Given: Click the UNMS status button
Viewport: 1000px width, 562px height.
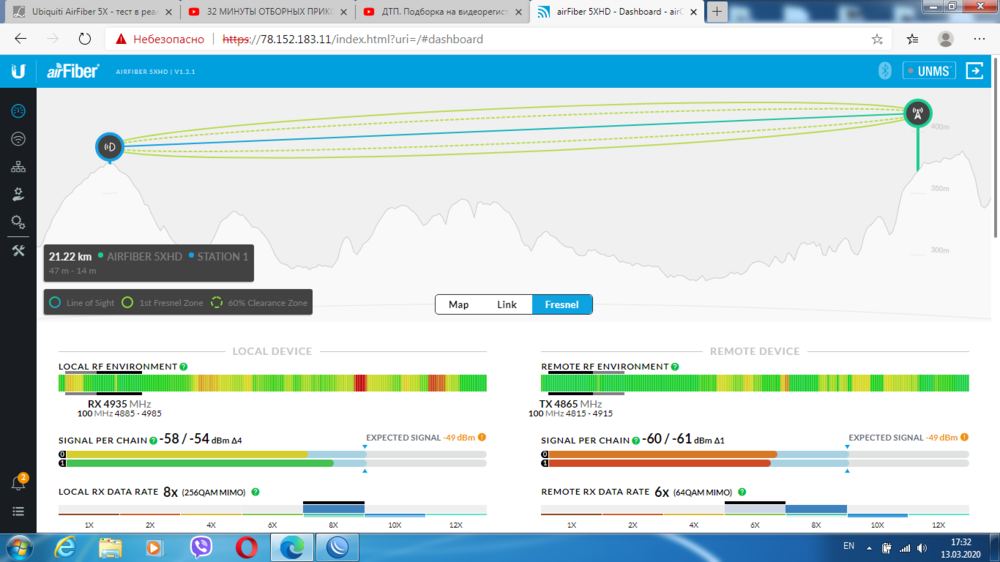Looking at the screenshot, I should coord(929,71).
